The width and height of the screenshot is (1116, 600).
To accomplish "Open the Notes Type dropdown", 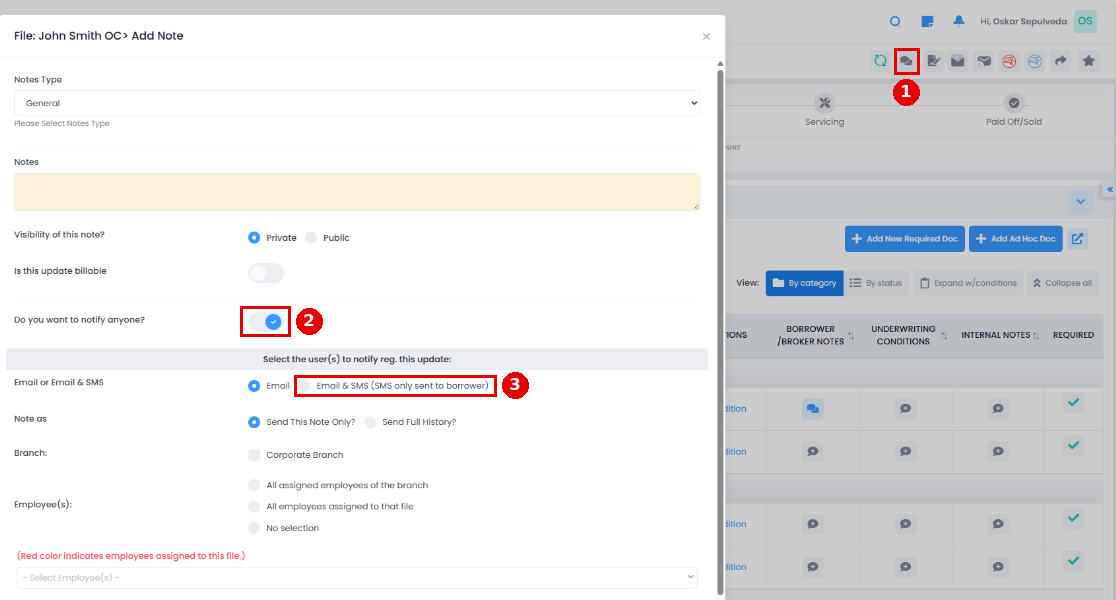I will [x=357, y=102].
